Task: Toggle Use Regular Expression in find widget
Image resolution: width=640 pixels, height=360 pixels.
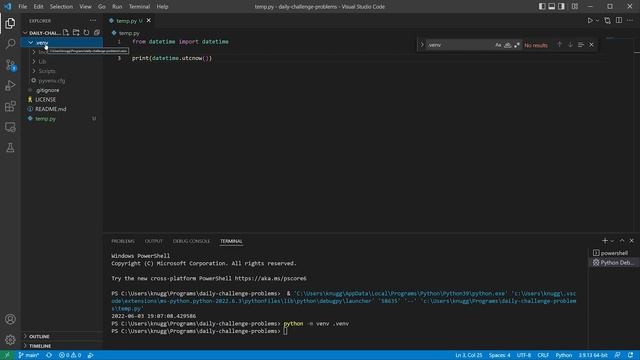Action: (517, 45)
